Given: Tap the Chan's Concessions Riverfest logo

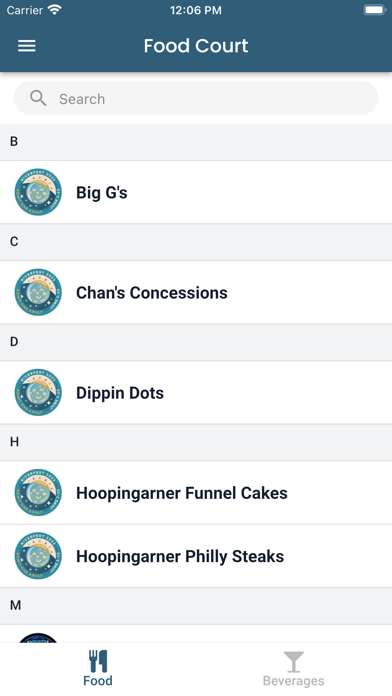Looking at the screenshot, I should click(38, 293).
